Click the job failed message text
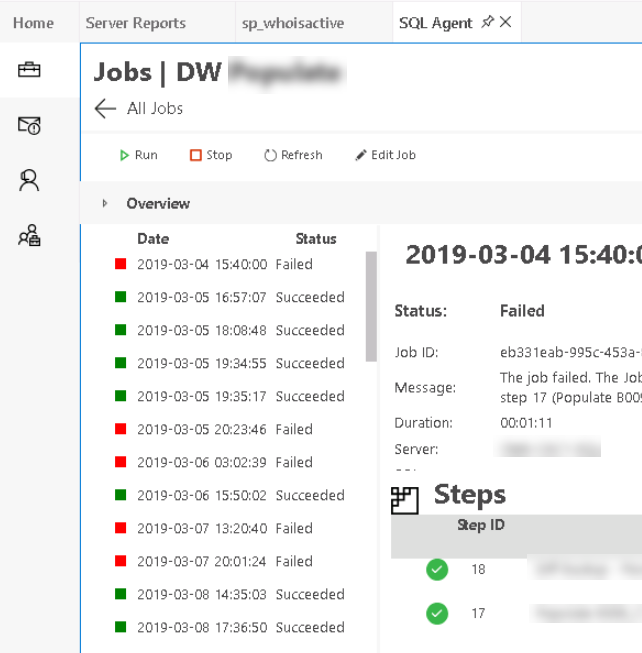 [571, 387]
